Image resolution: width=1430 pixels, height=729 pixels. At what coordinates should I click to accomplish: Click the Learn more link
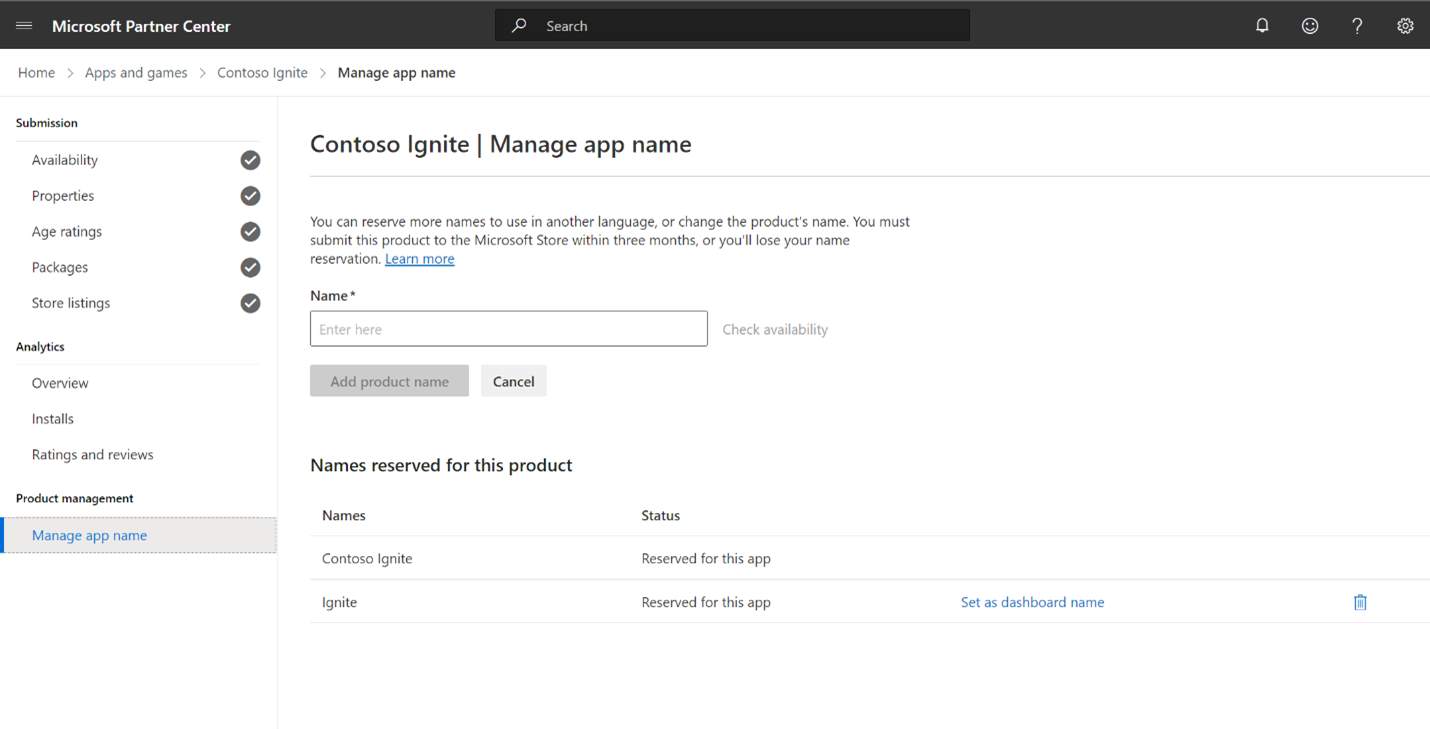point(419,259)
